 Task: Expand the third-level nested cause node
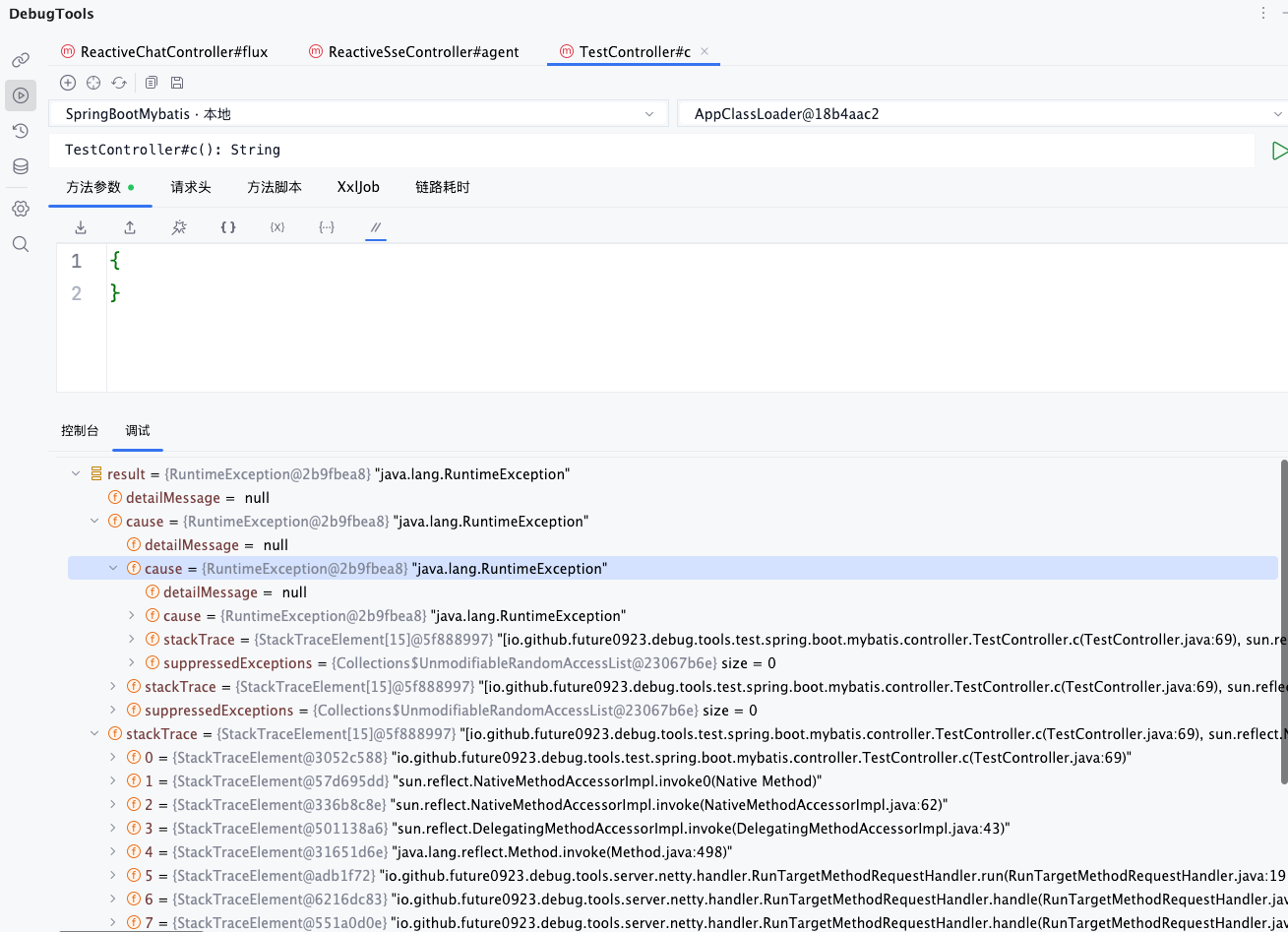(x=132, y=616)
